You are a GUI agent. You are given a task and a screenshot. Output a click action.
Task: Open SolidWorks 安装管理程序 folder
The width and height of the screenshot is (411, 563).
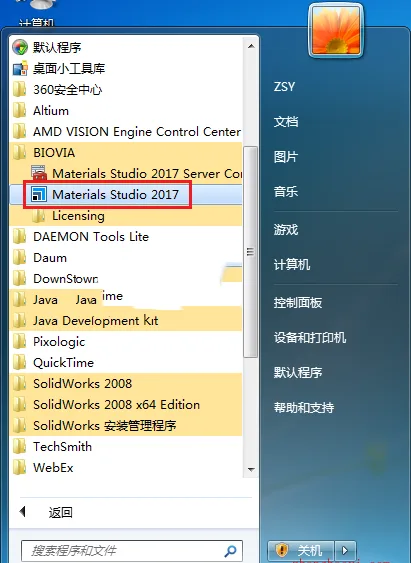pyautogui.click(x=126, y=426)
